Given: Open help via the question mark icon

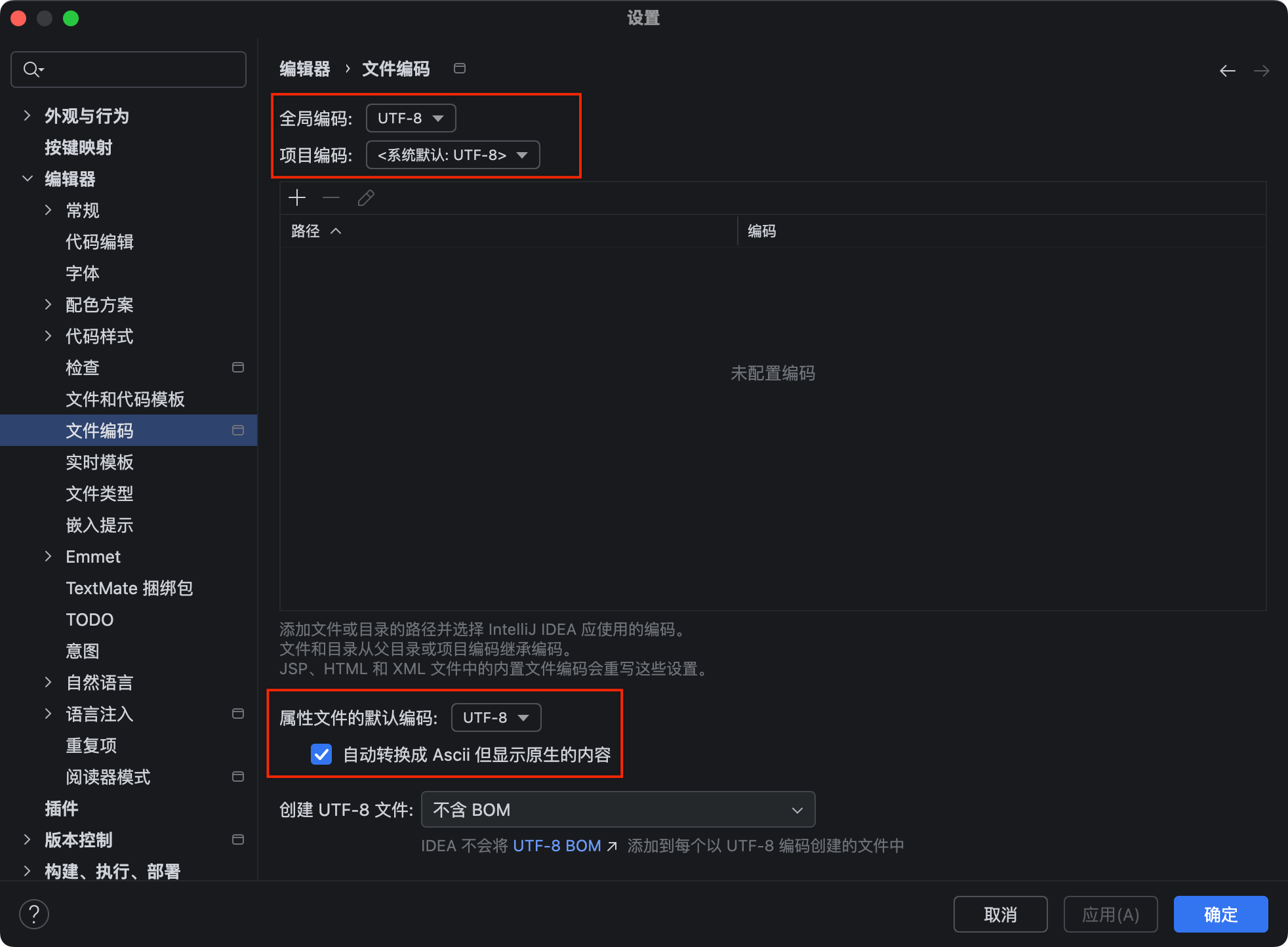Looking at the screenshot, I should pos(34,914).
